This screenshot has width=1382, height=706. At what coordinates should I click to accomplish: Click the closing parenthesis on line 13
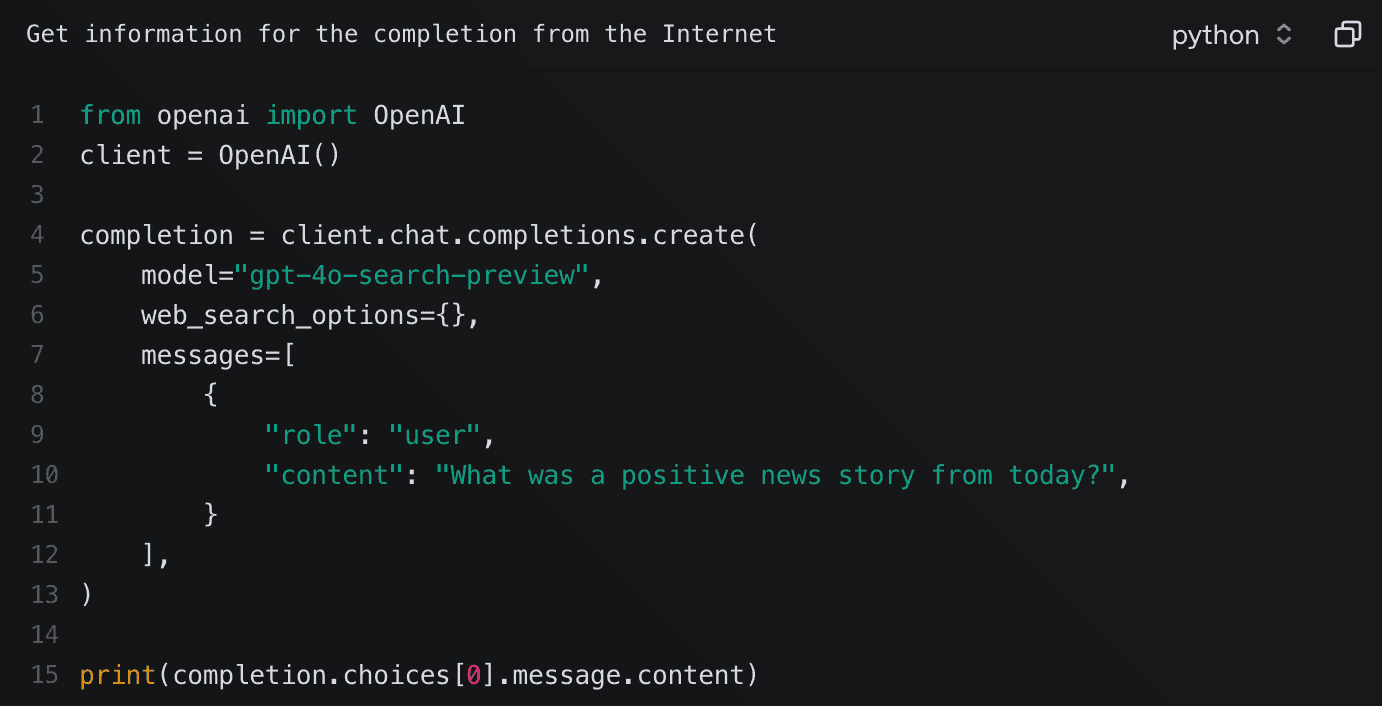click(x=87, y=594)
